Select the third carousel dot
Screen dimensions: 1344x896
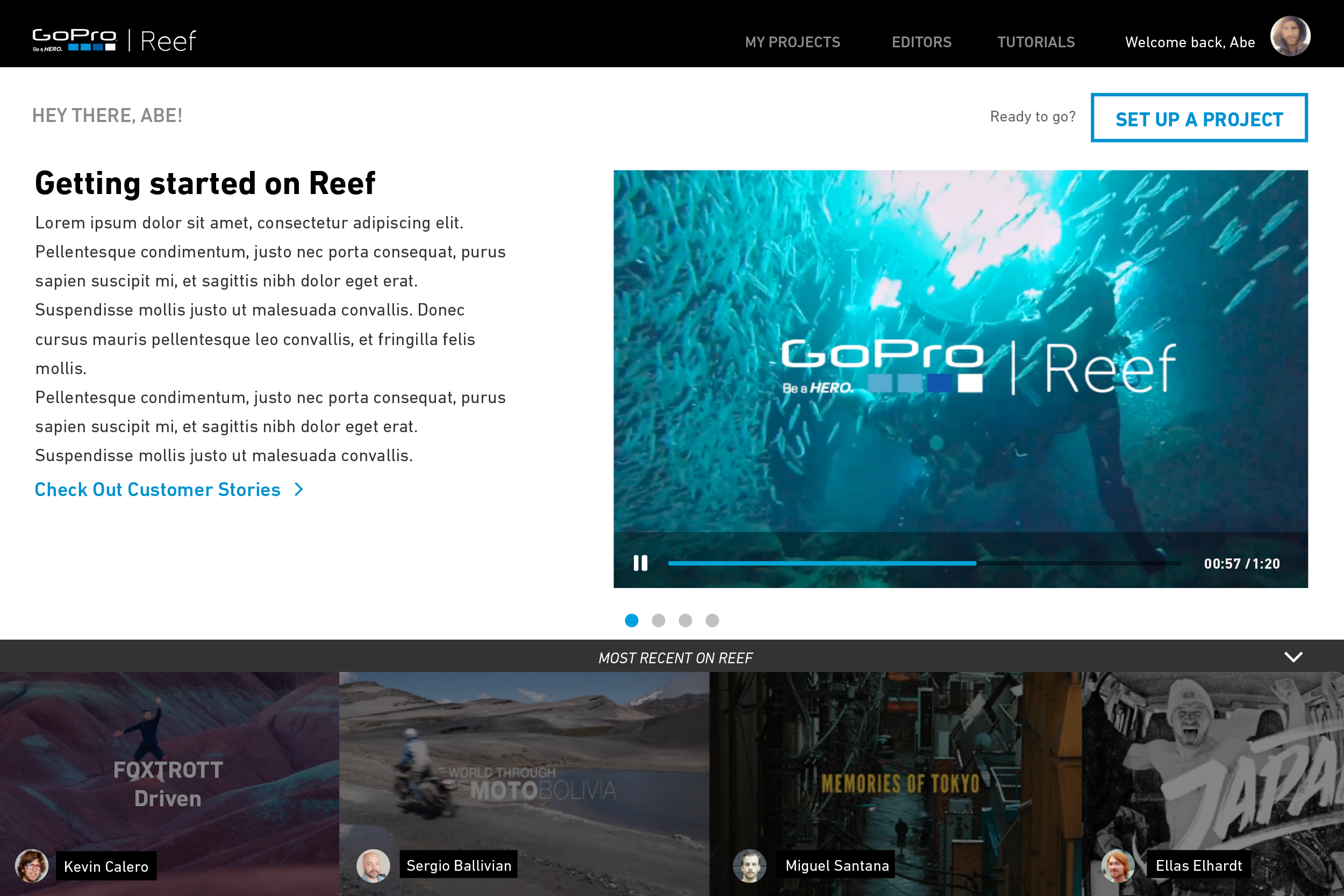[685, 620]
